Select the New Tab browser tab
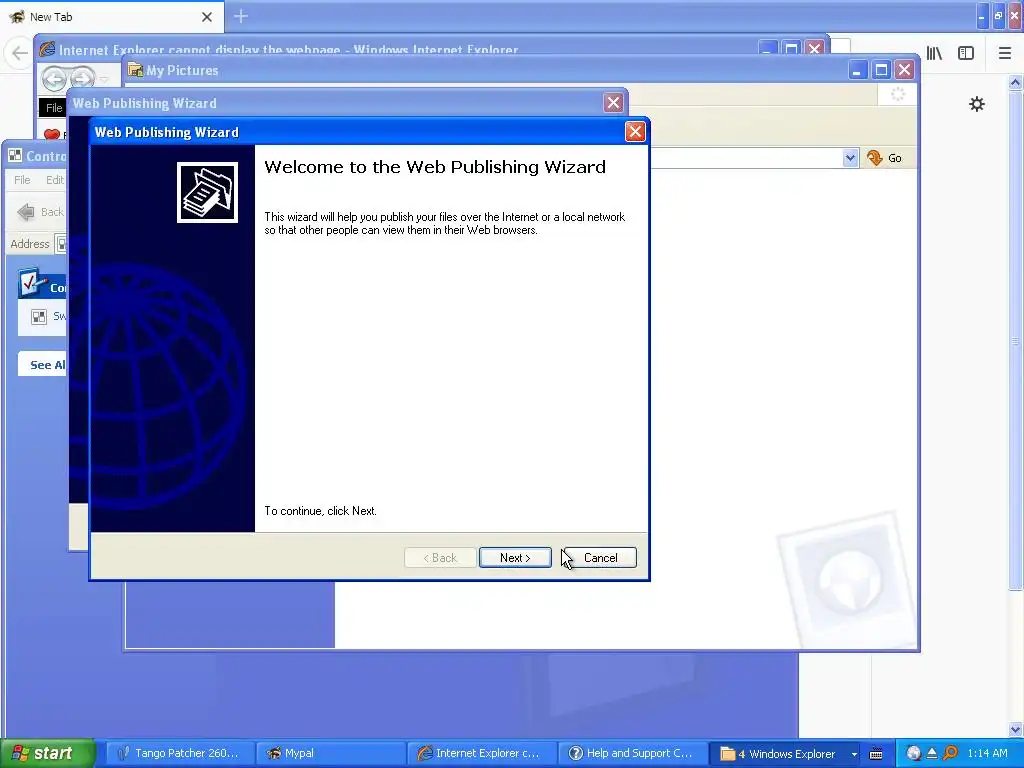The image size is (1024, 768). click(112, 16)
